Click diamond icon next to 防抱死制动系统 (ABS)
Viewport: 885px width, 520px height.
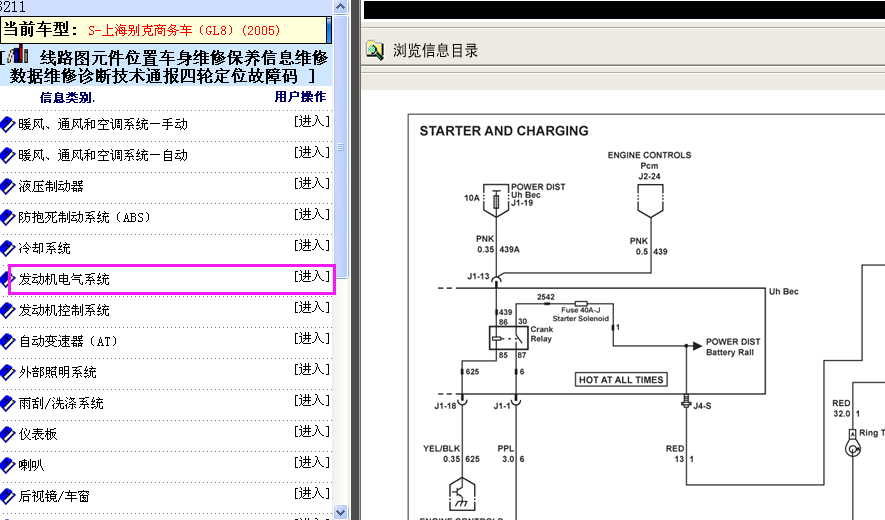(7, 217)
